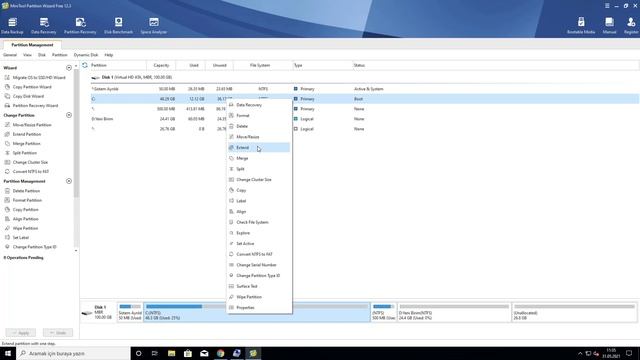Launch Partition Recovery from toolbar
This screenshot has height=360, width=640.
[80, 26]
